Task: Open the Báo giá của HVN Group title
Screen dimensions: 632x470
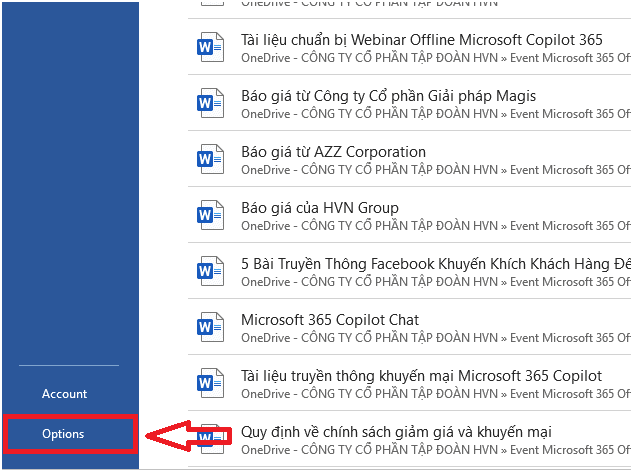Action: 320,208
